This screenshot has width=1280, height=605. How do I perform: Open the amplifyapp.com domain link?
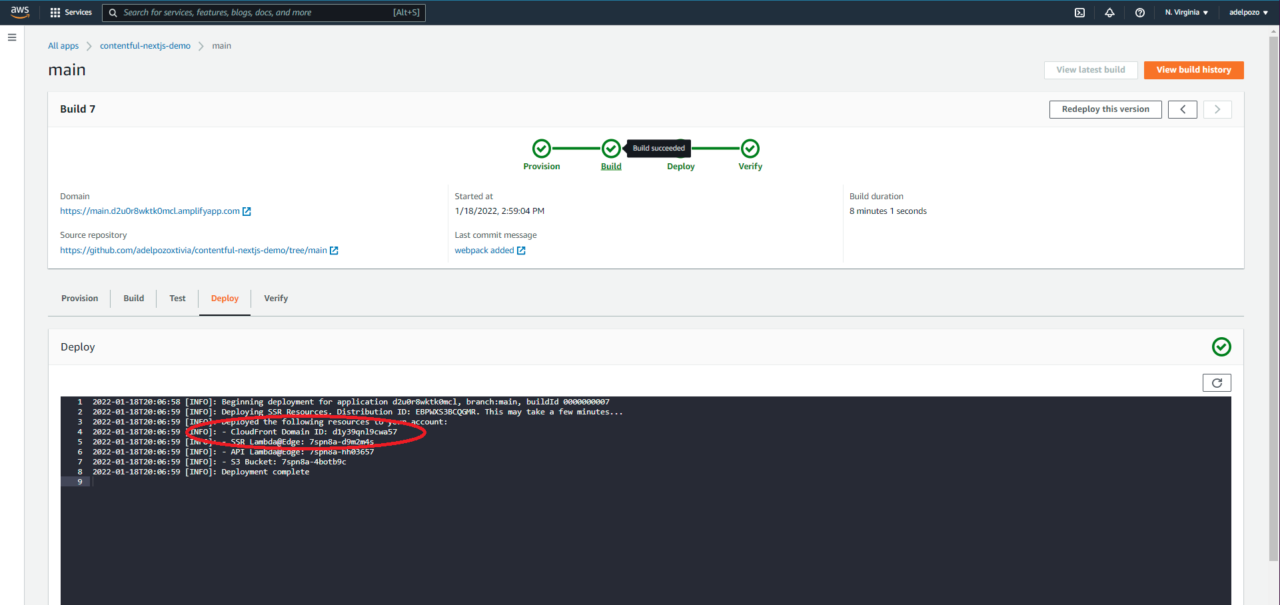click(x=150, y=211)
